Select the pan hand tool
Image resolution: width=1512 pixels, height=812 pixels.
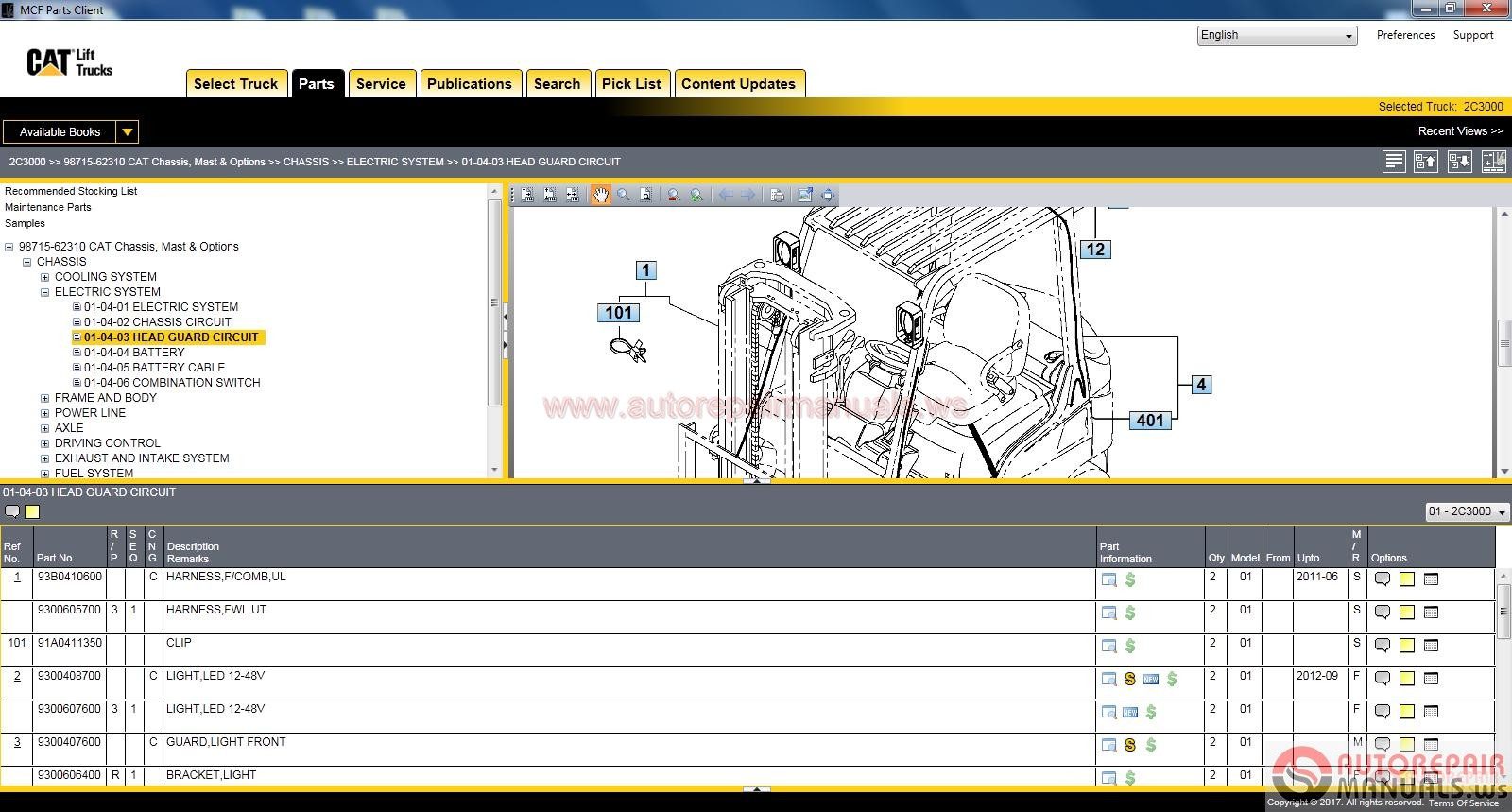601,195
